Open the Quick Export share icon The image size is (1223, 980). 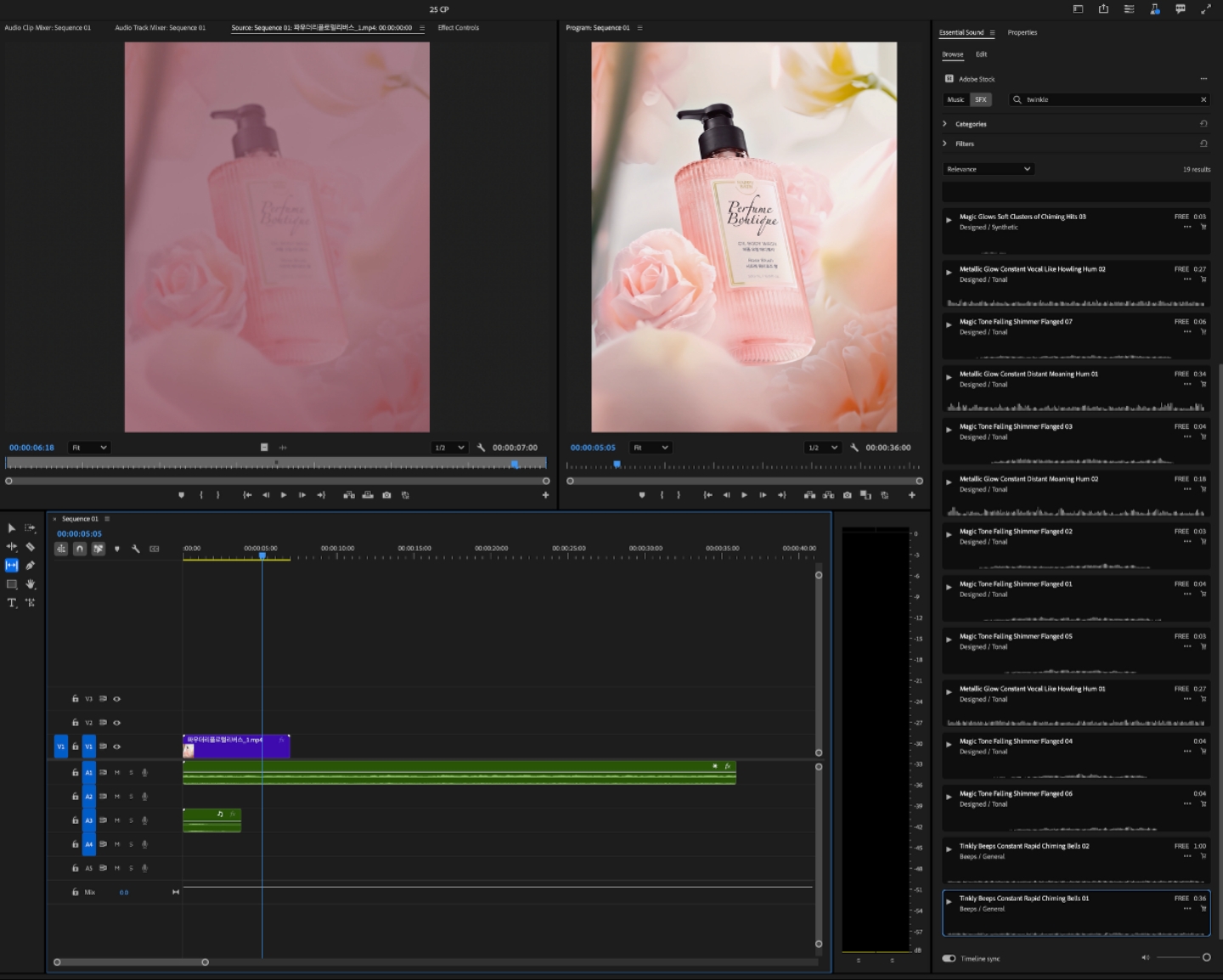pos(1103,9)
